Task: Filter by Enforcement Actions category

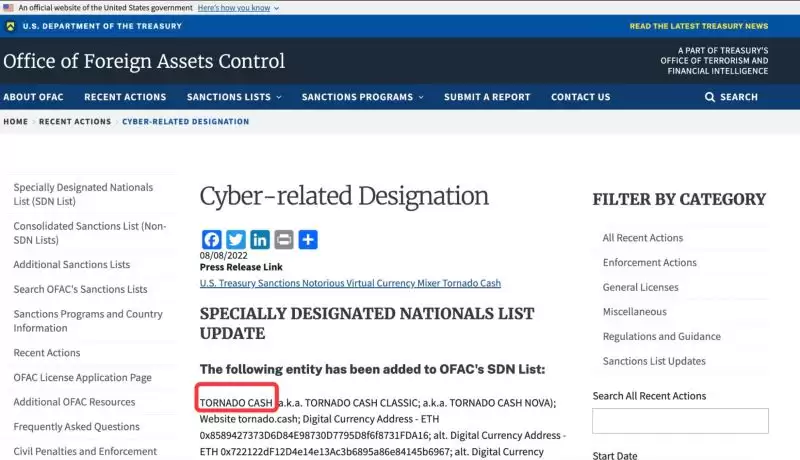Action: [649, 263]
